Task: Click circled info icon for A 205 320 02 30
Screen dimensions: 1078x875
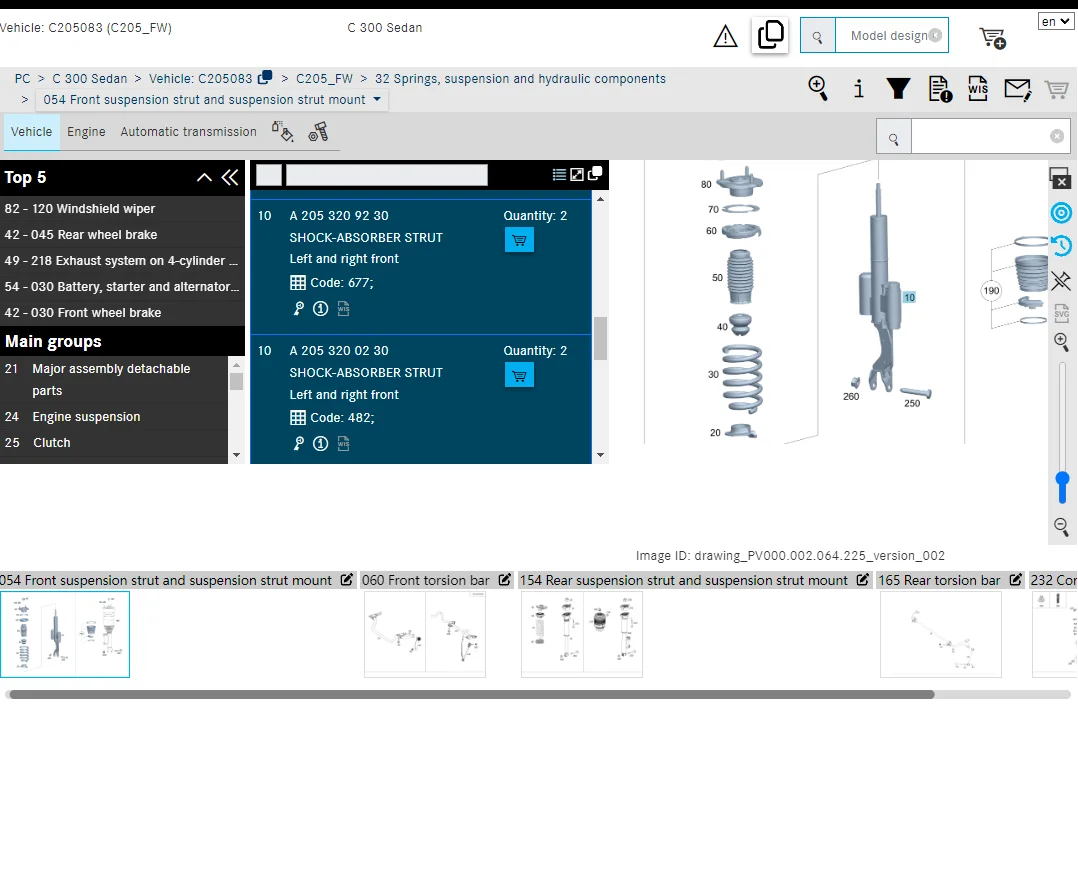Action: coord(320,443)
